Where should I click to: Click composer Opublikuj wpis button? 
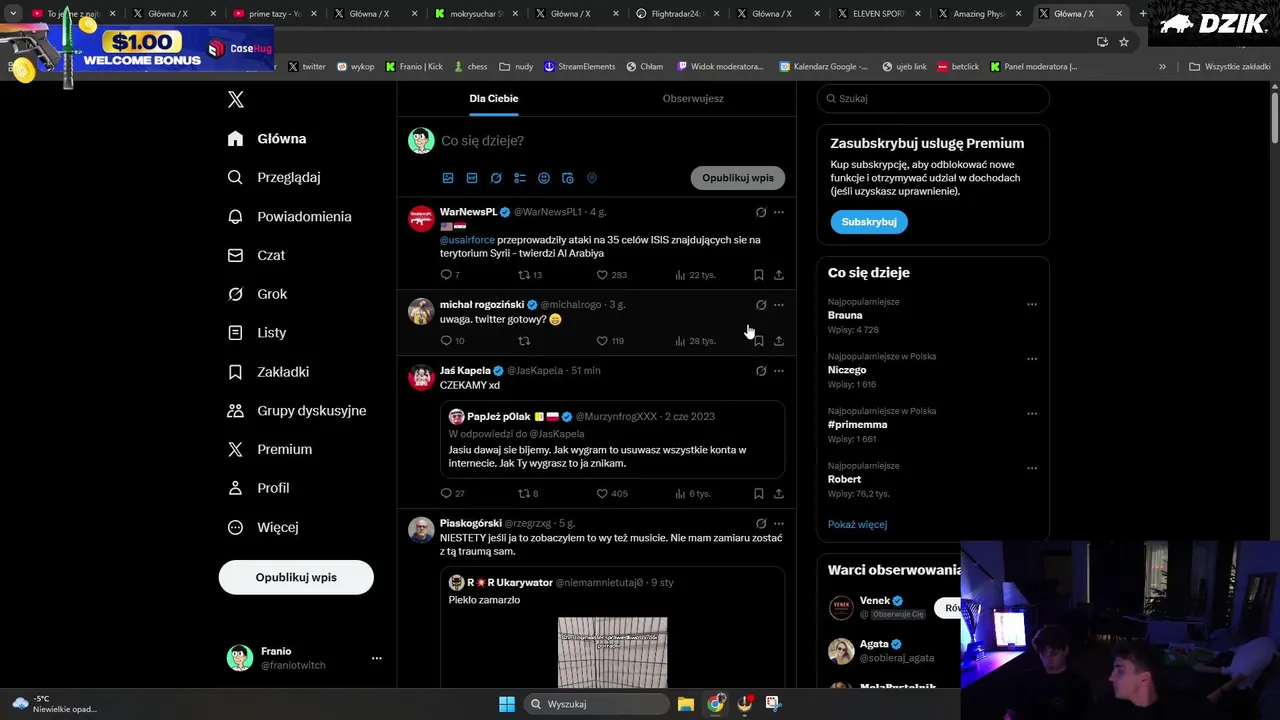point(738,178)
